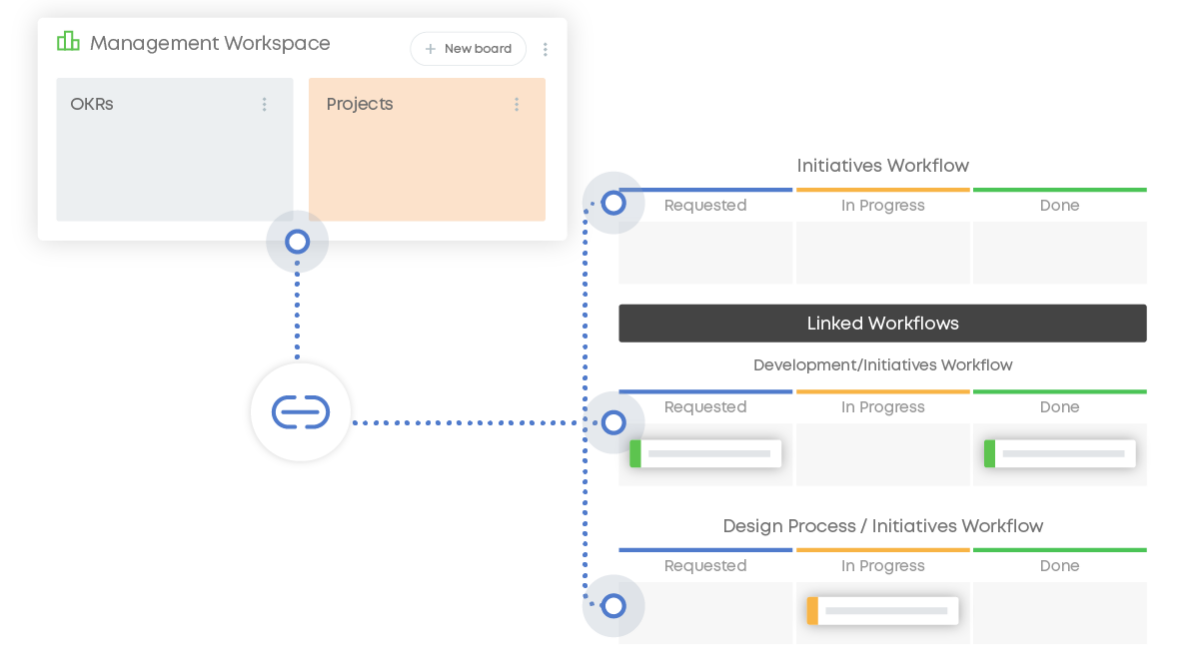Click connector node beside Initiatives Workflow

613,204
